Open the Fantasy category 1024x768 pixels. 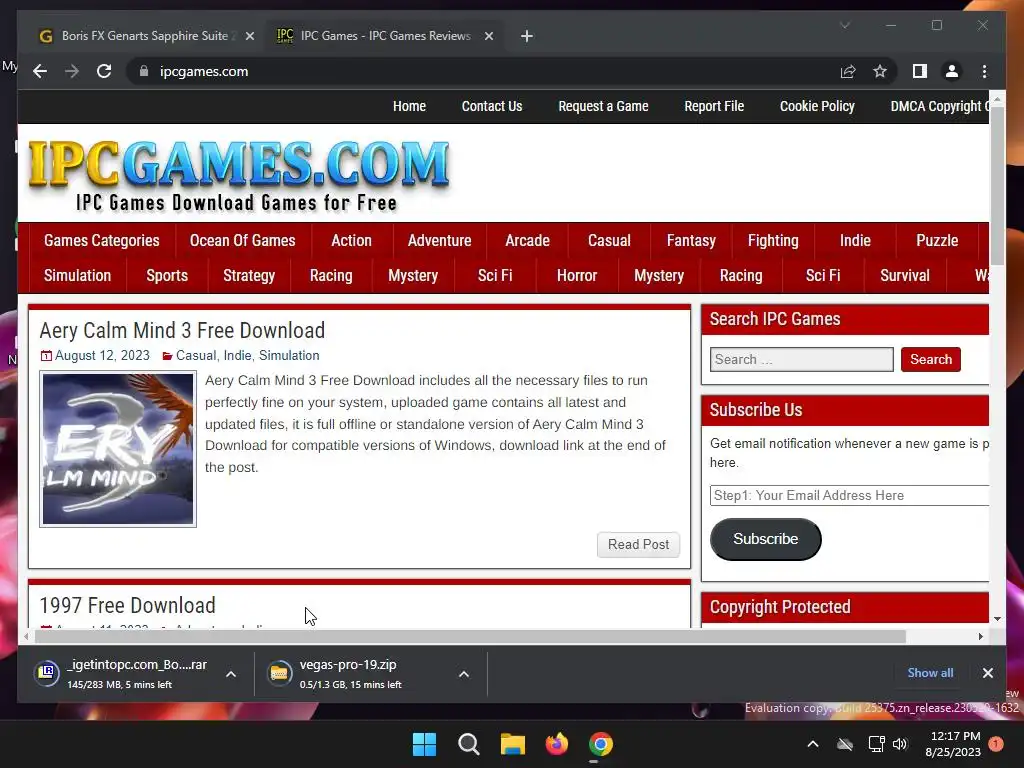click(x=691, y=240)
